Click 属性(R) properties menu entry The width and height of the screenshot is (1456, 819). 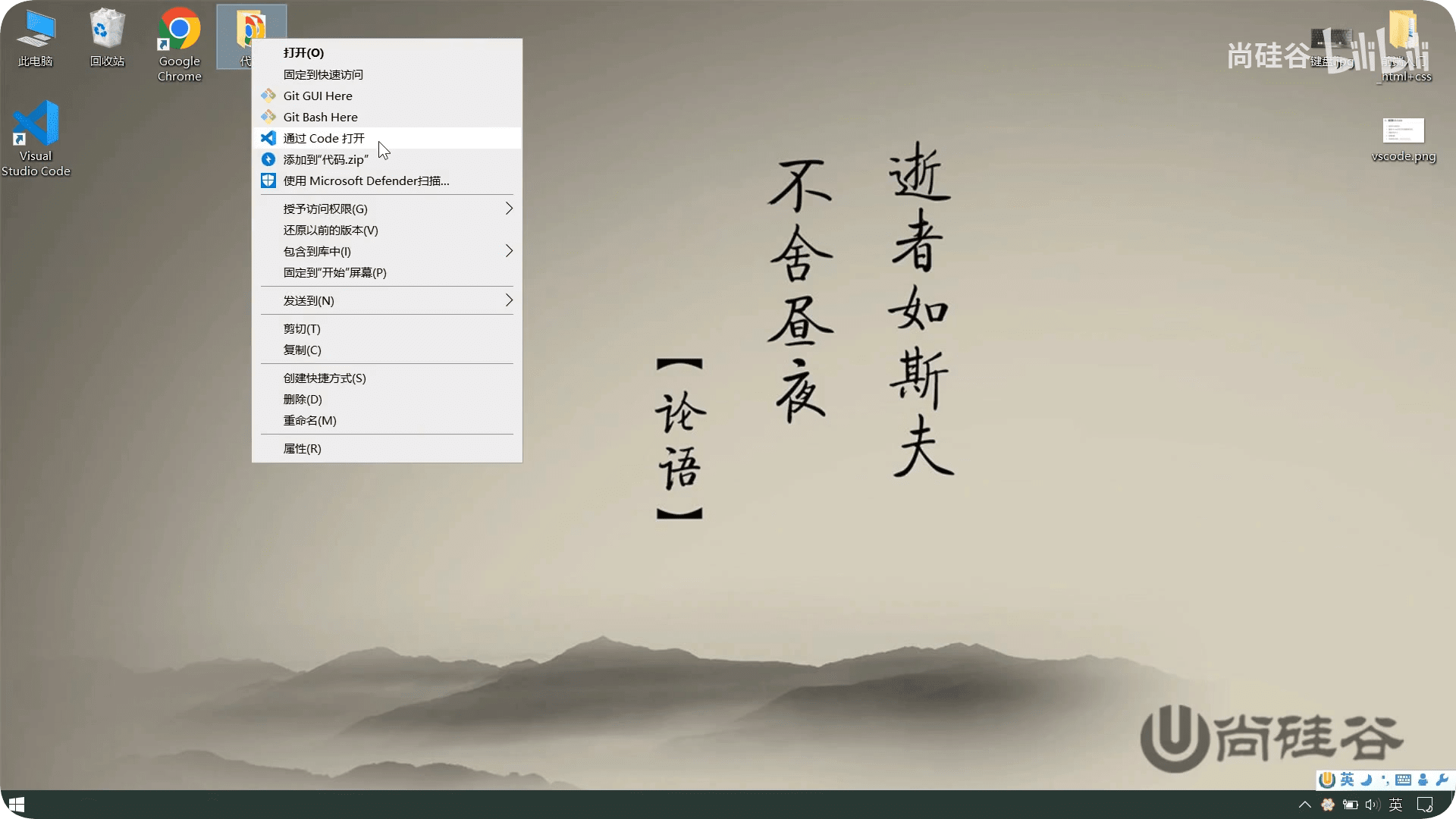point(302,448)
